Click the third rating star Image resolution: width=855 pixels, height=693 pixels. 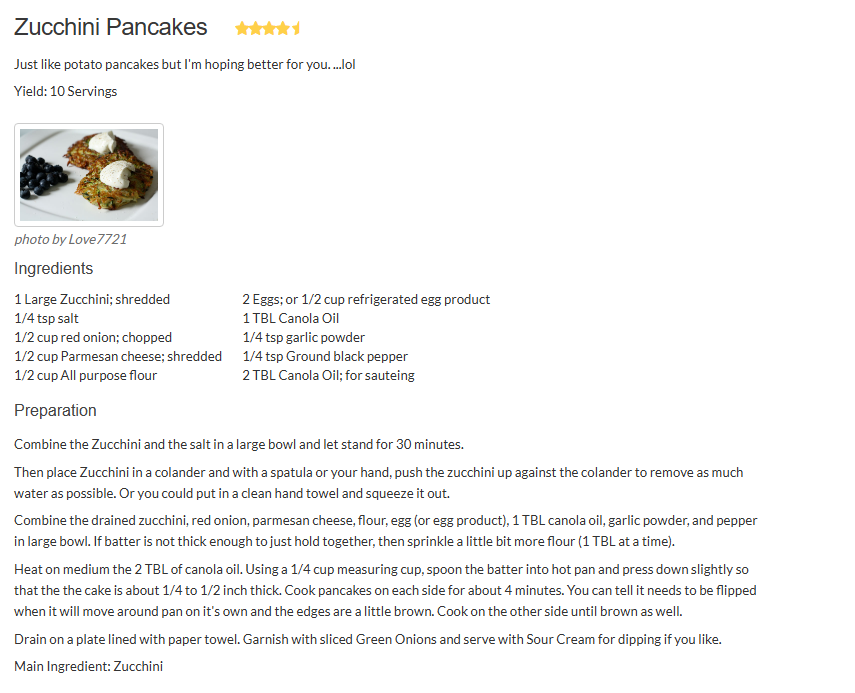269,29
